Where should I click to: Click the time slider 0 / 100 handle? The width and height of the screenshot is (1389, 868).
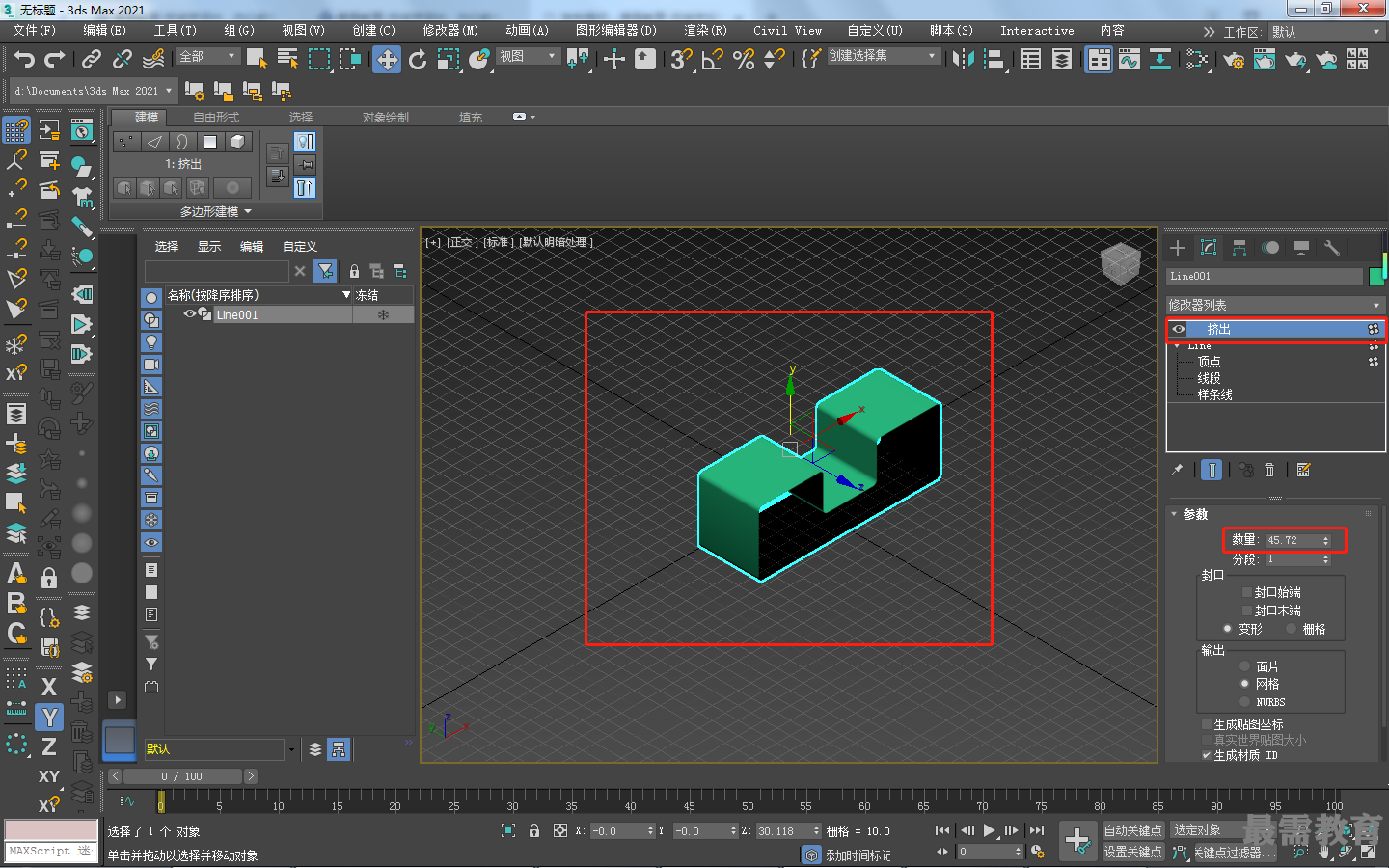coord(182,776)
